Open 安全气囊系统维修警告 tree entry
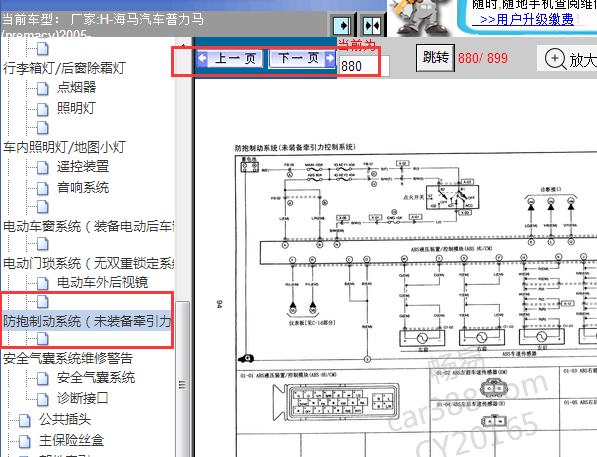Screen dimensions: 597x457 (68, 358)
